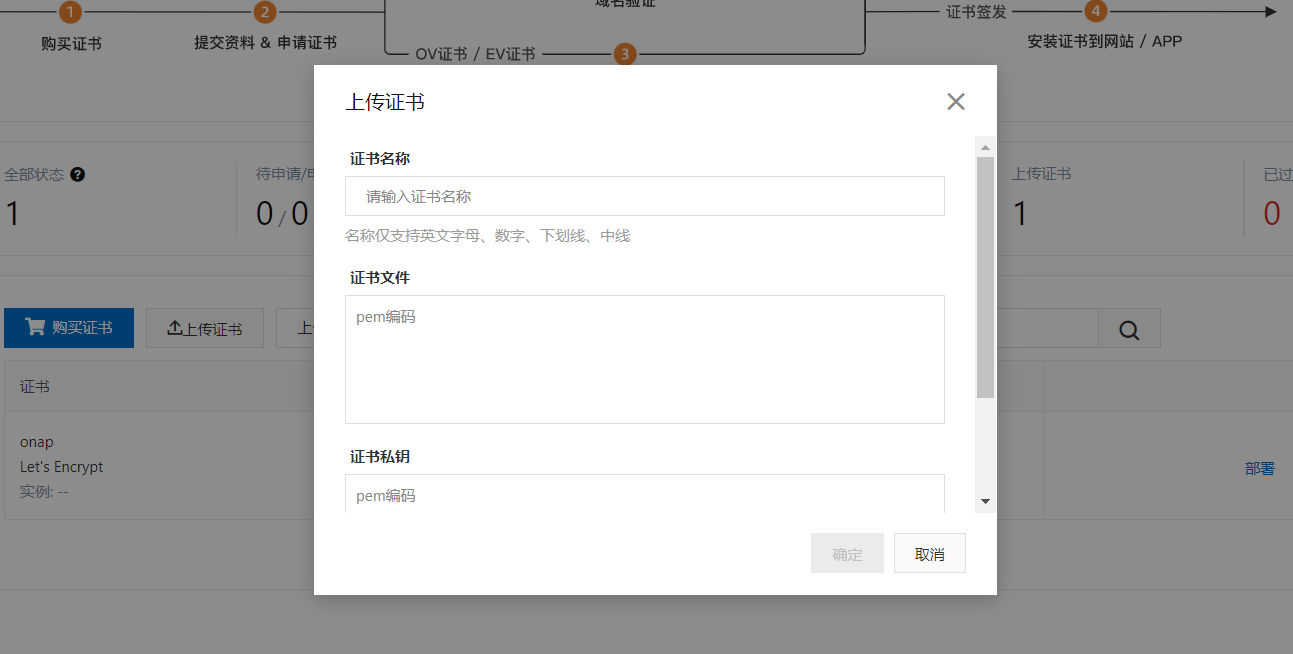Click the 证书私钥 pem编码 field
Viewport: 1293px width, 654px height.
tap(644, 494)
